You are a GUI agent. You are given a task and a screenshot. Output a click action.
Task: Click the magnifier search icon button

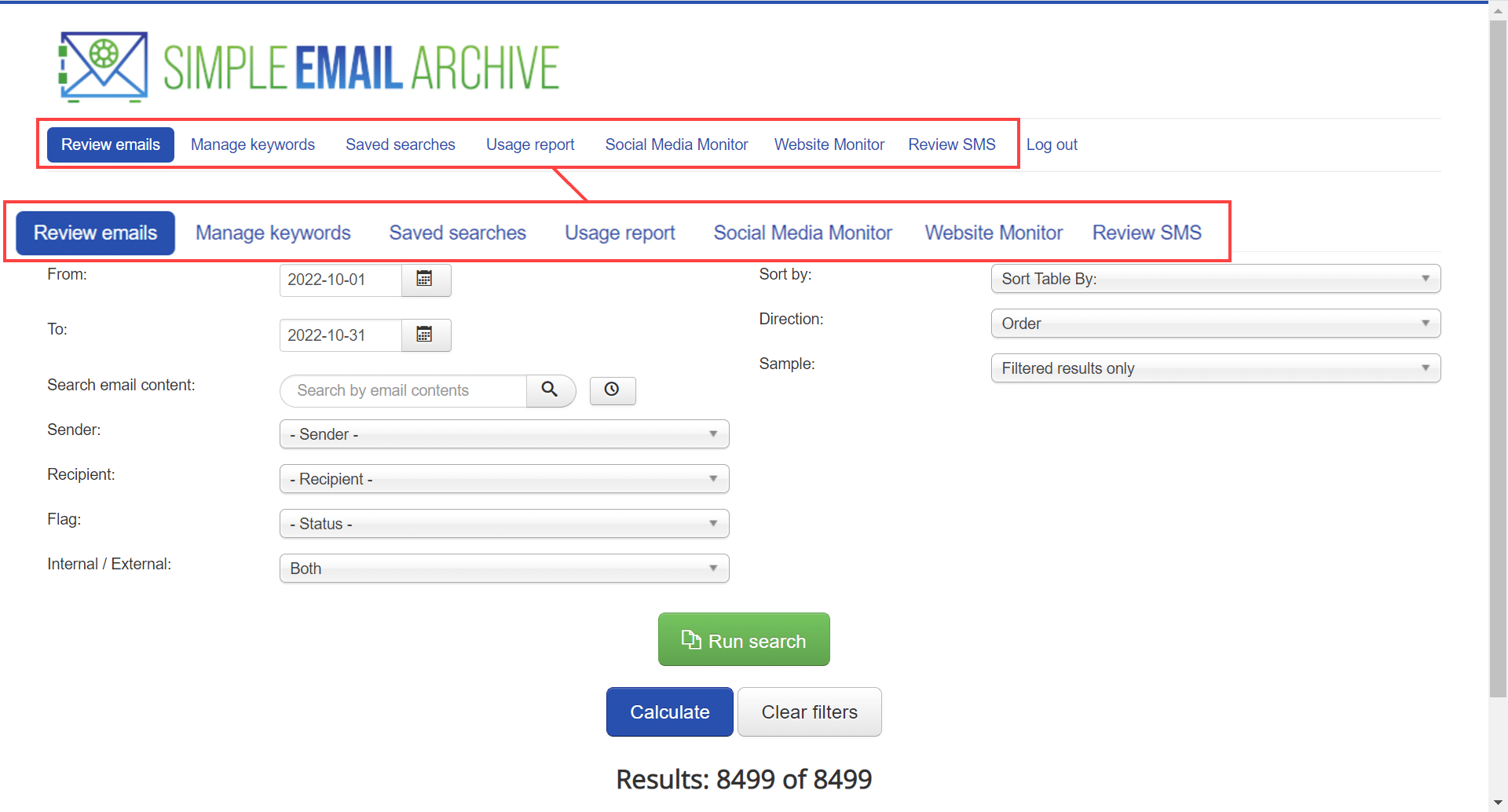pos(551,390)
